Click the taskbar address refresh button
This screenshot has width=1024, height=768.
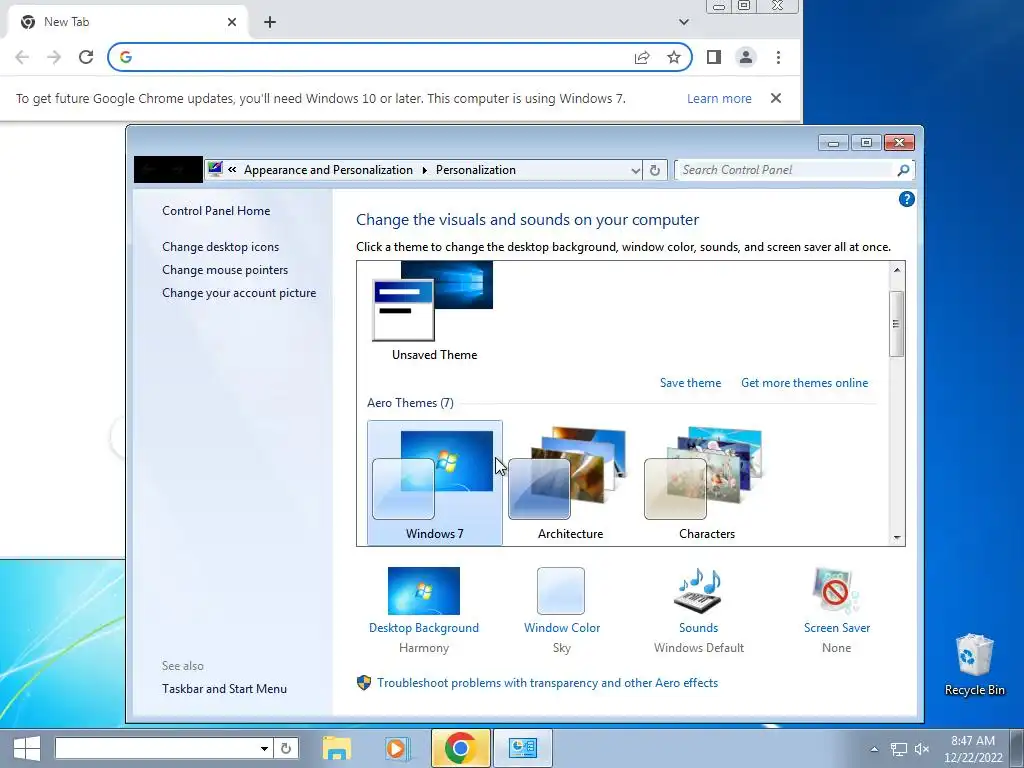click(x=285, y=748)
